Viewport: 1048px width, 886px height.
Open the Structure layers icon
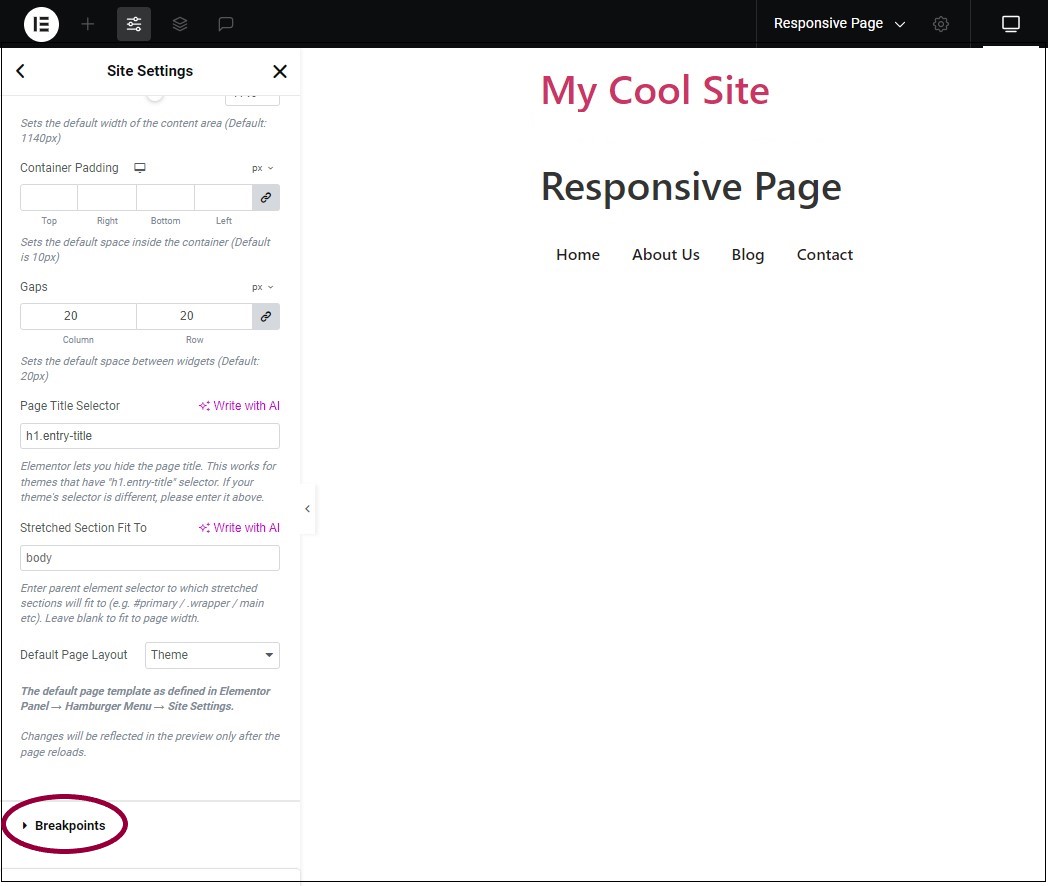click(180, 24)
